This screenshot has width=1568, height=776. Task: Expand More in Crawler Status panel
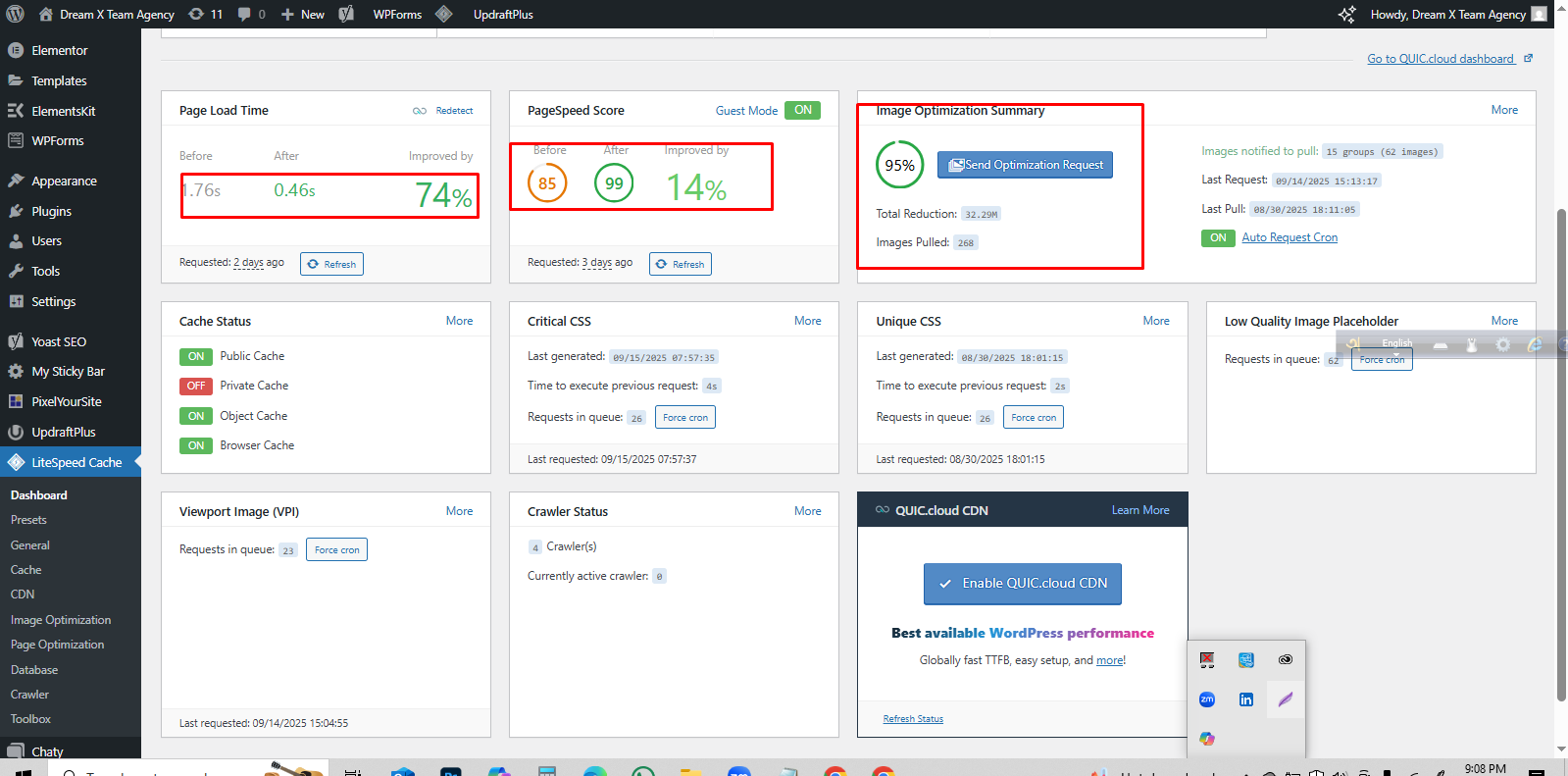807,511
